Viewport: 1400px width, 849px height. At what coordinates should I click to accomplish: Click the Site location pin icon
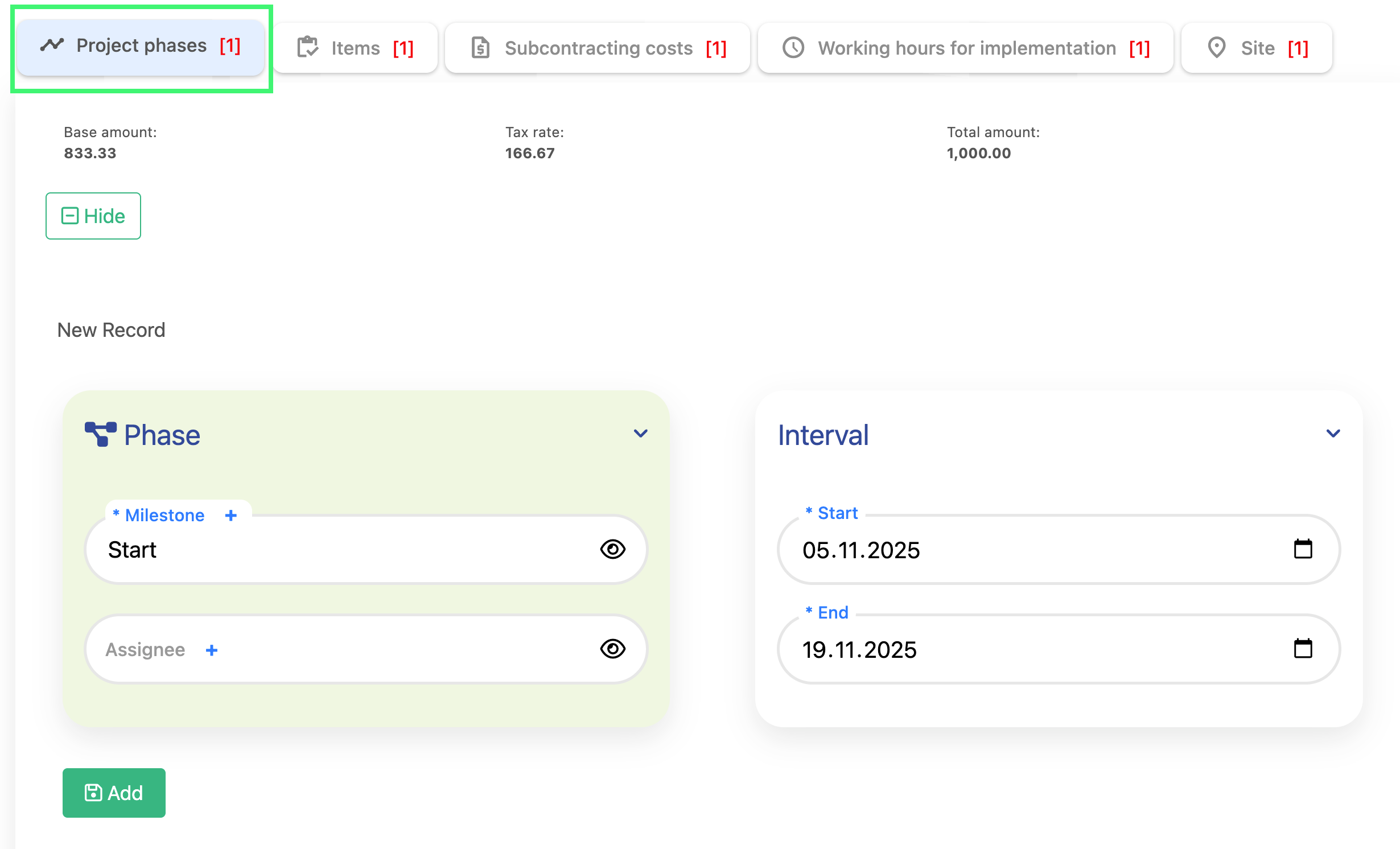[x=1217, y=47]
